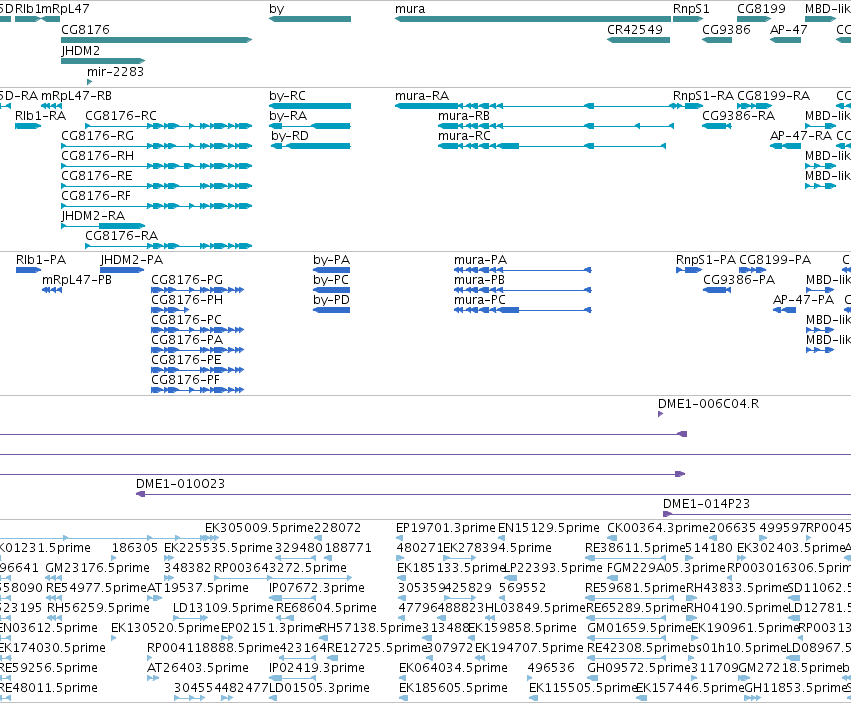This screenshot has height=703, width=851.
Task: Click the by-PD protein label
Action: [331, 300]
